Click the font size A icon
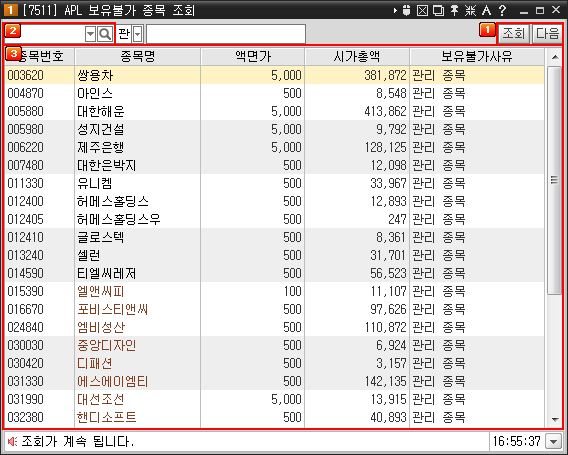568x455 pixels. [x=486, y=11]
